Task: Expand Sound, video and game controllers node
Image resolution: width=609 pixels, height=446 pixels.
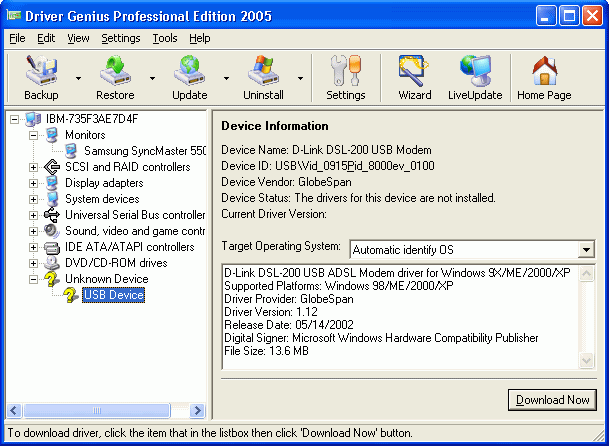Action: (33, 231)
